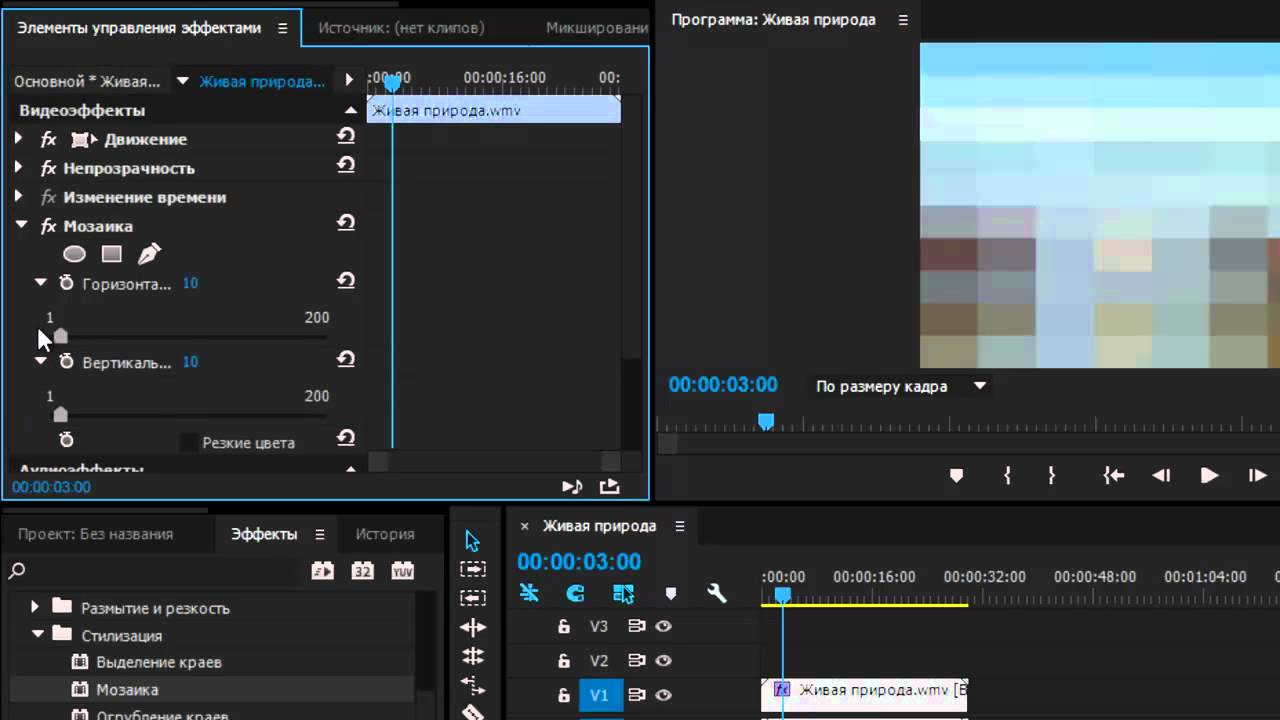
Task: Select the Выделение краев effect
Action: coord(159,662)
